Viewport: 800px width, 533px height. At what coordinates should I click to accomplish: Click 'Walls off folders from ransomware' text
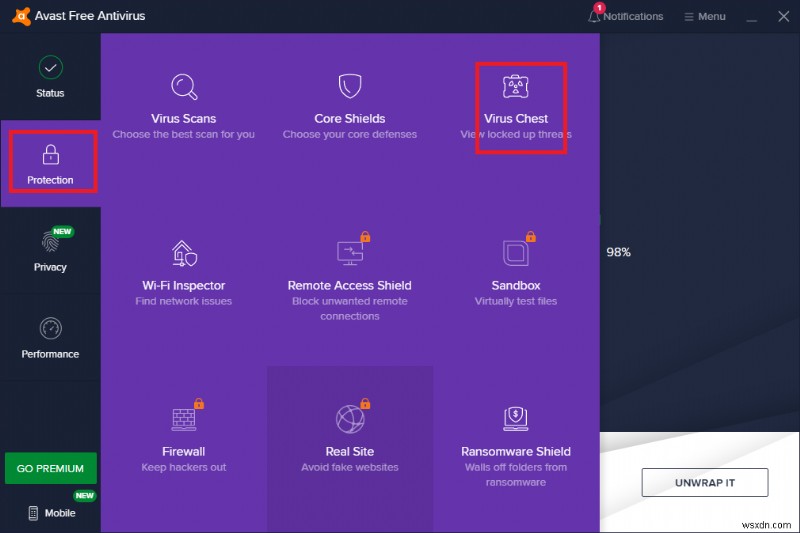[516, 475]
